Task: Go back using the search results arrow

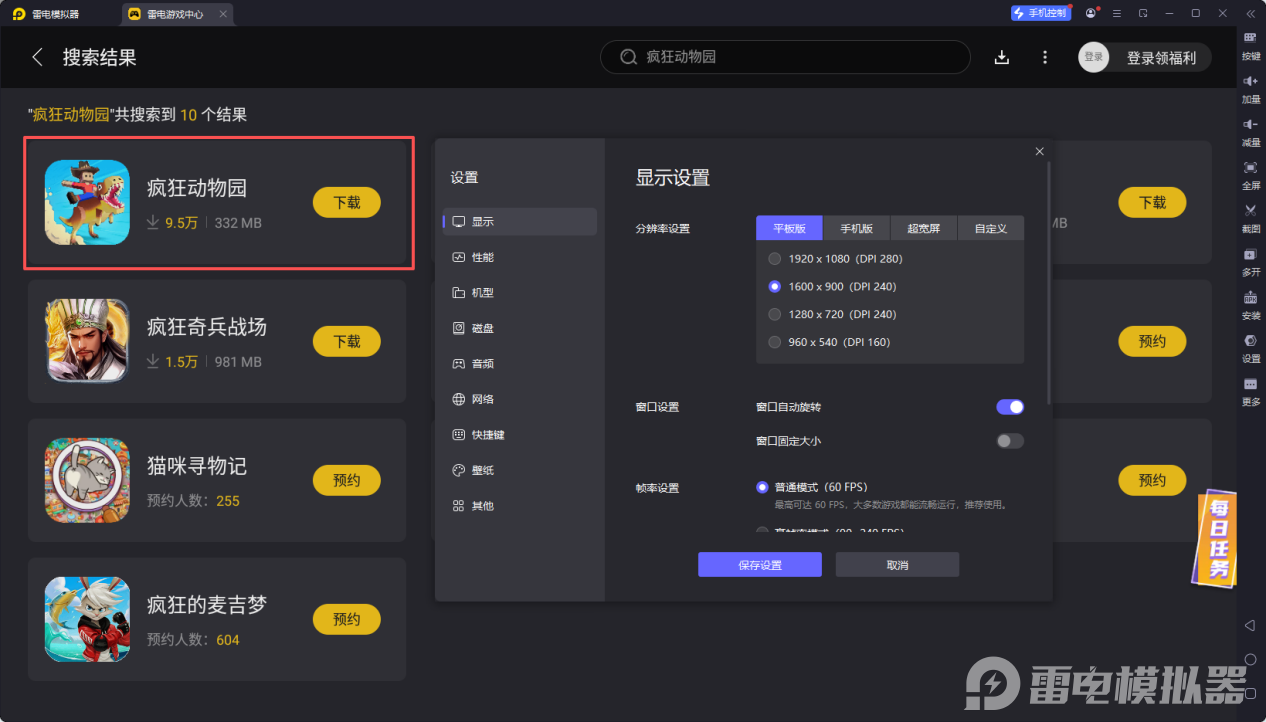Action: pyautogui.click(x=38, y=57)
